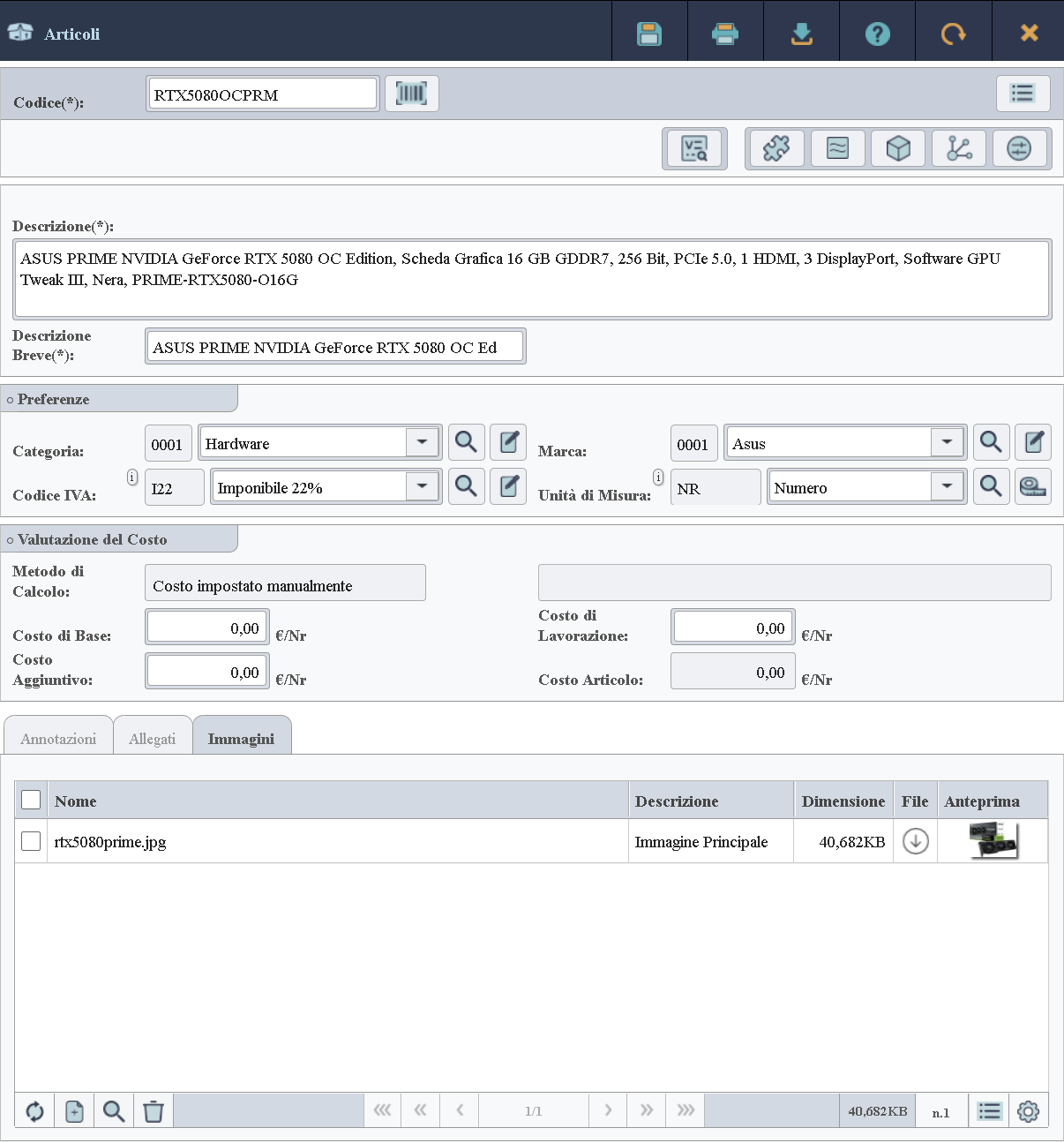Click the Descrizione text area

tap(532, 279)
